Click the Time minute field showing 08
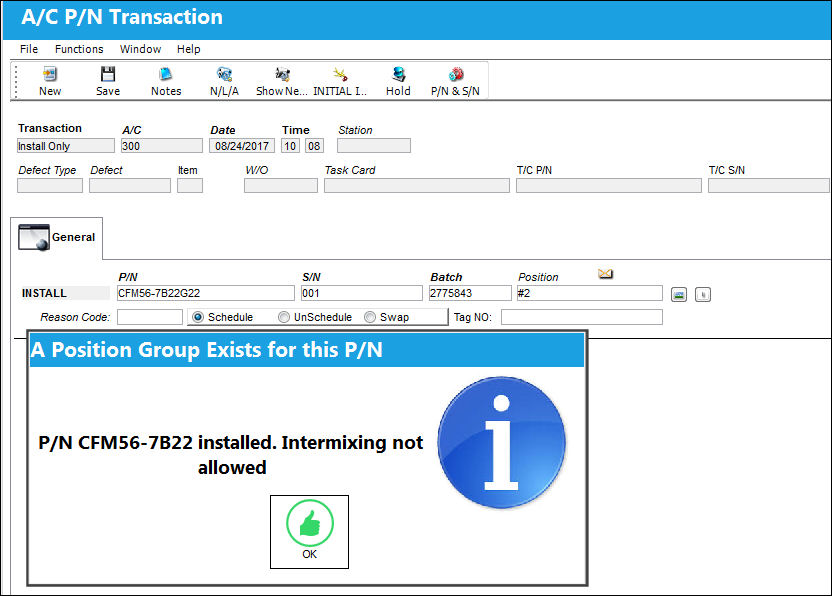Screen dimensions: 832x596 [314, 146]
